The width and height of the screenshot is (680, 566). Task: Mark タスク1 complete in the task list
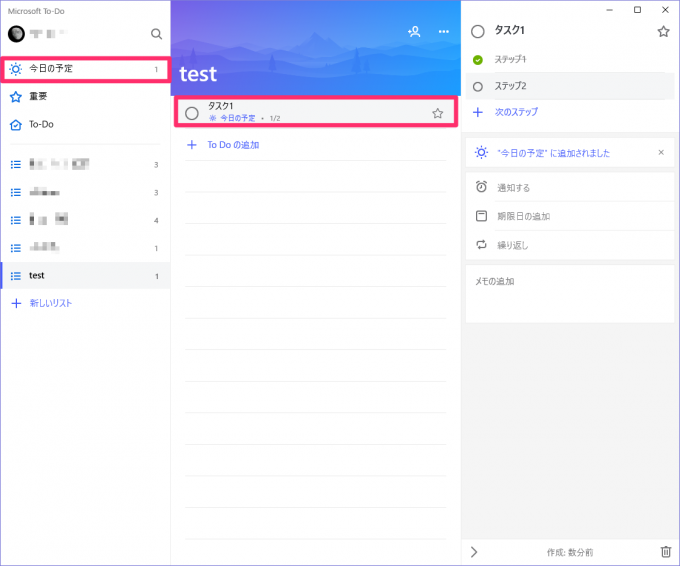tap(192, 113)
